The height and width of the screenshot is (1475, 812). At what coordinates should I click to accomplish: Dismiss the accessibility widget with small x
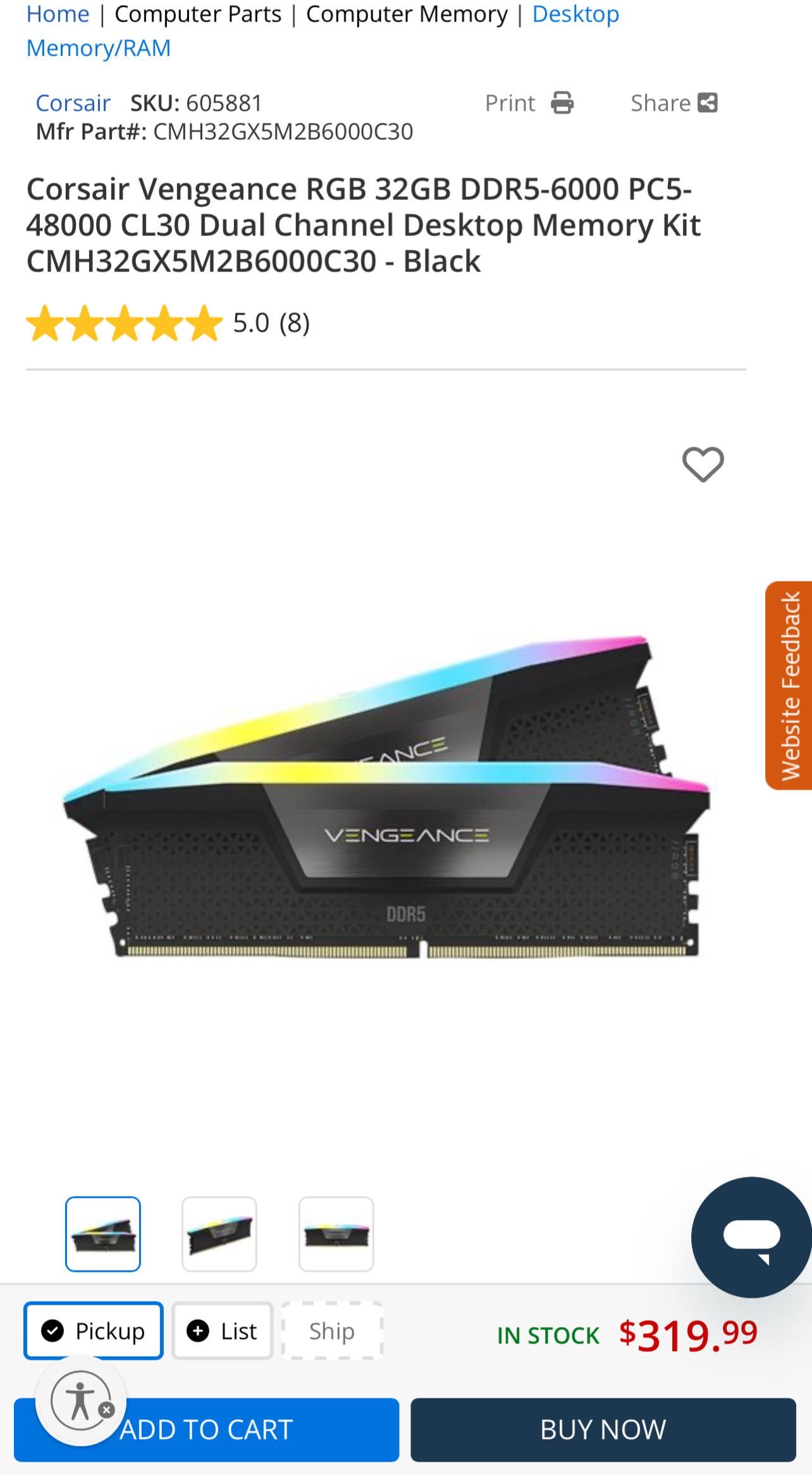[107, 1410]
